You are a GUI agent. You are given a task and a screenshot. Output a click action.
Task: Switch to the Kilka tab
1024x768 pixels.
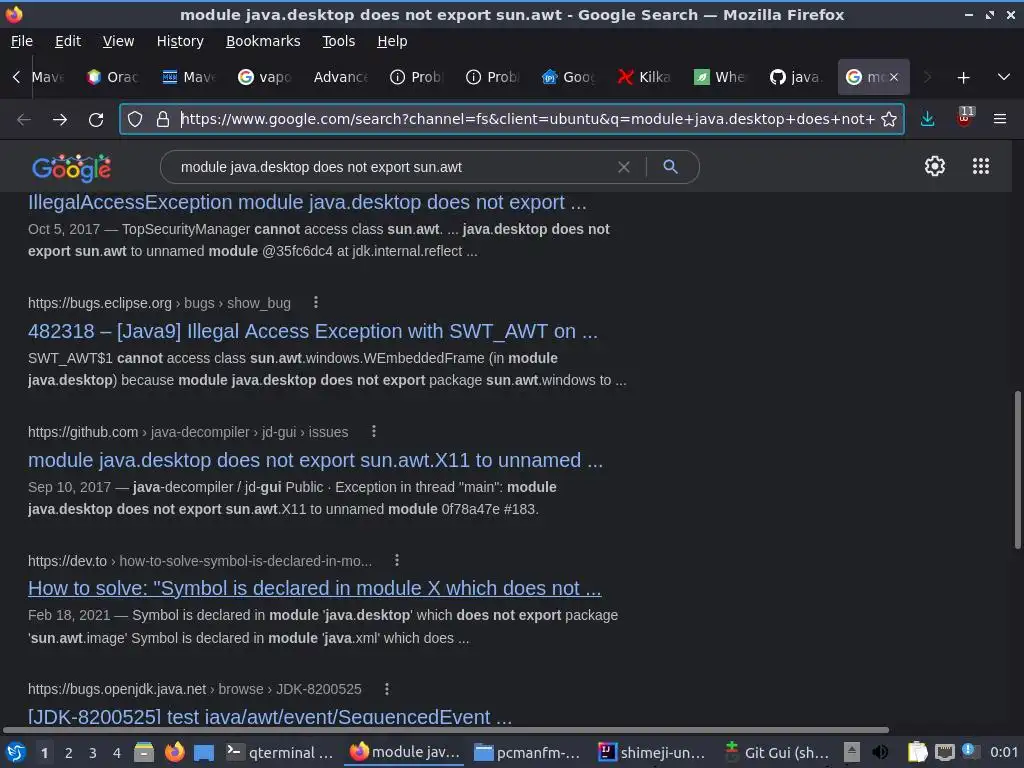pyautogui.click(x=645, y=77)
